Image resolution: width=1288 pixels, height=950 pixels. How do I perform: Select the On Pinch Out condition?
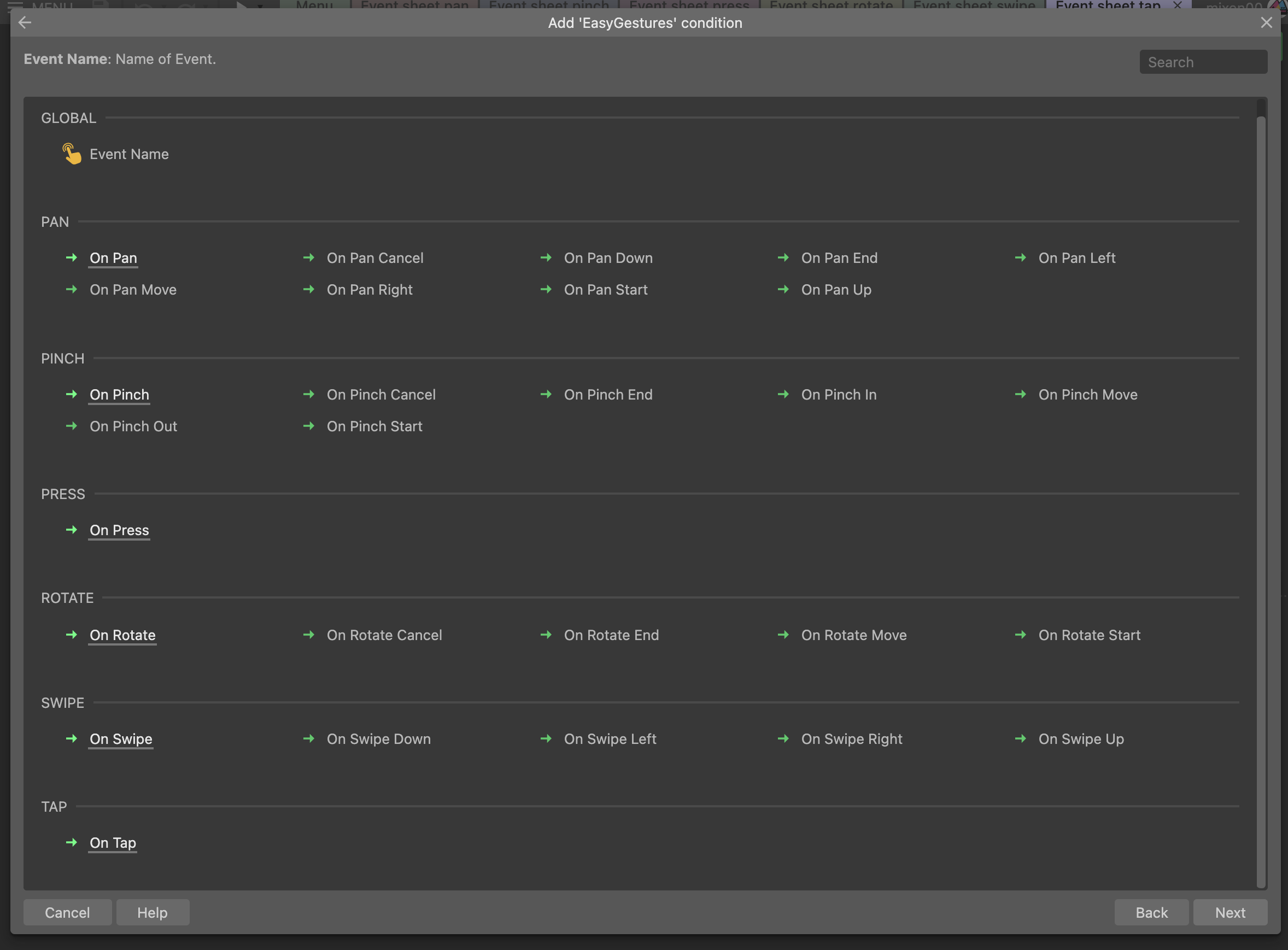[133, 427]
